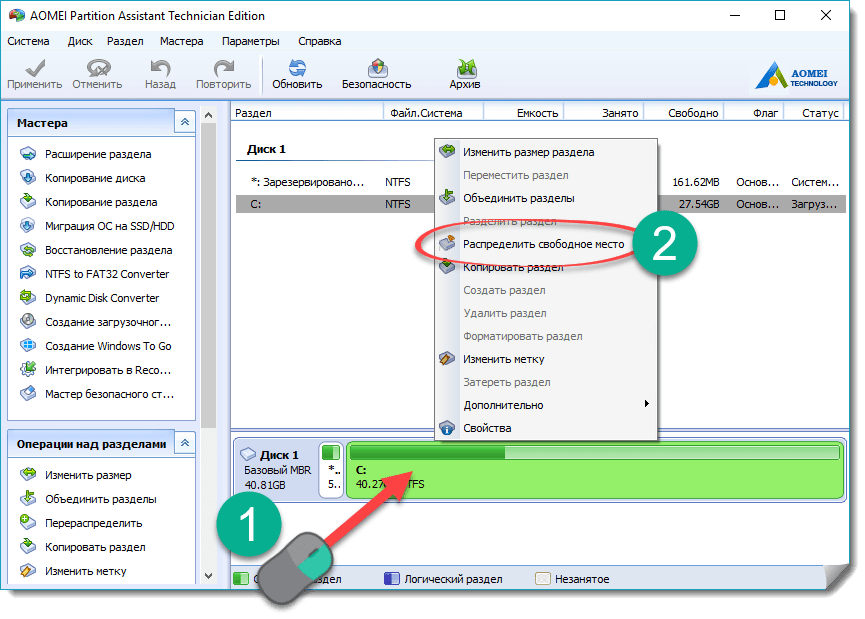Image resolution: width=865 pixels, height=619 pixels.
Task: Maximize the AOMEI Partition Assistant window
Action: (x=780, y=15)
